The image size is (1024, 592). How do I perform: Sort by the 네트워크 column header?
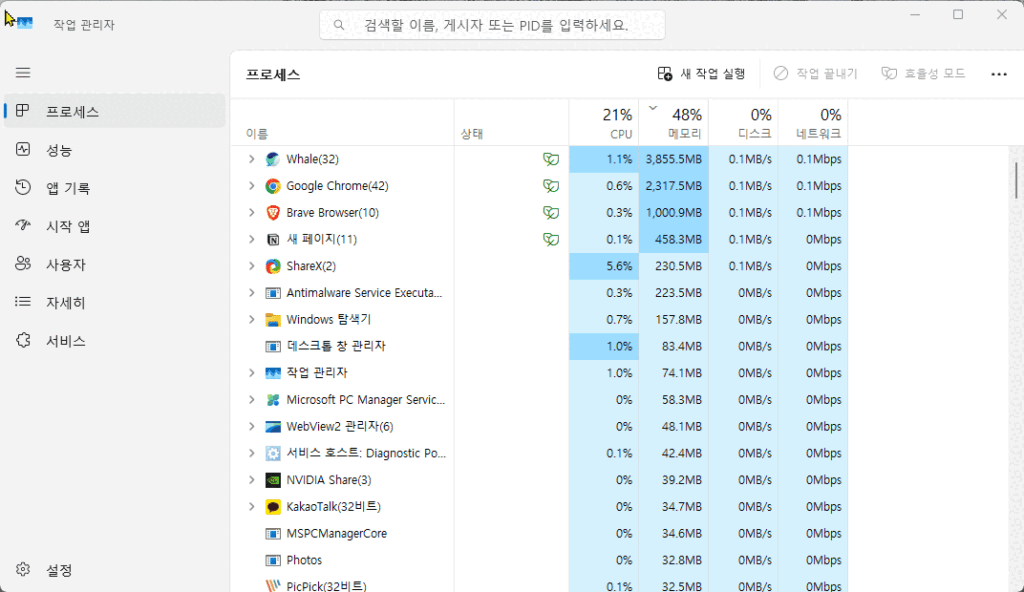(813, 123)
